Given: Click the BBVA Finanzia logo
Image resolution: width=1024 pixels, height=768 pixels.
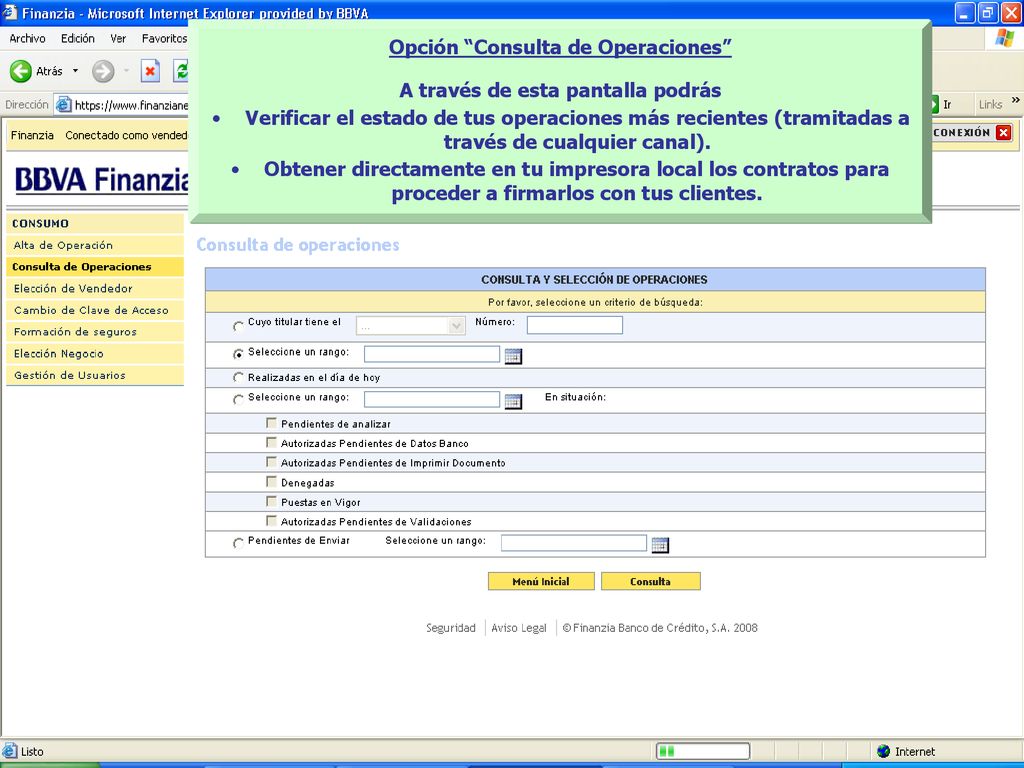Looking at the screenshot, I should [x=101, y=180].
